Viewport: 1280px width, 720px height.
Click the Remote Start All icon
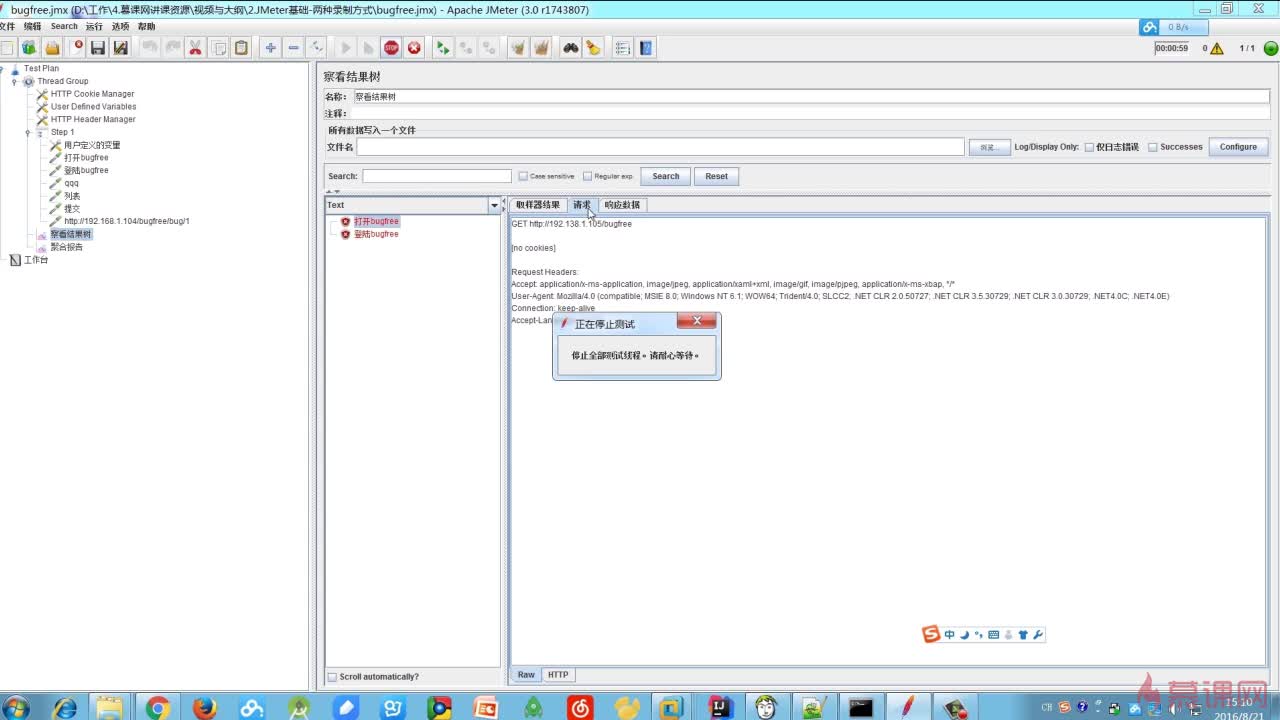pos(442,48)
